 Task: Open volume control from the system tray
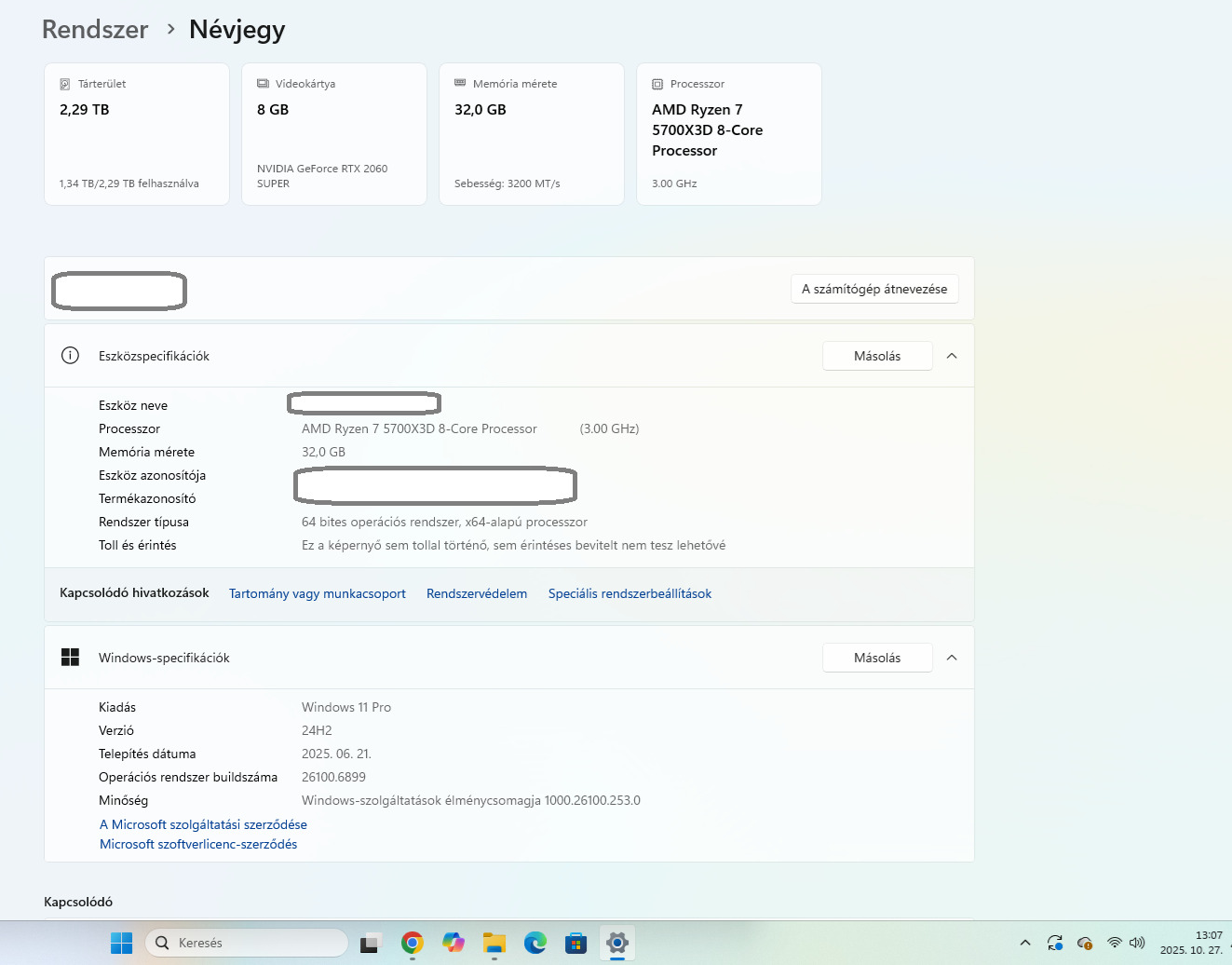[1137, 943]
